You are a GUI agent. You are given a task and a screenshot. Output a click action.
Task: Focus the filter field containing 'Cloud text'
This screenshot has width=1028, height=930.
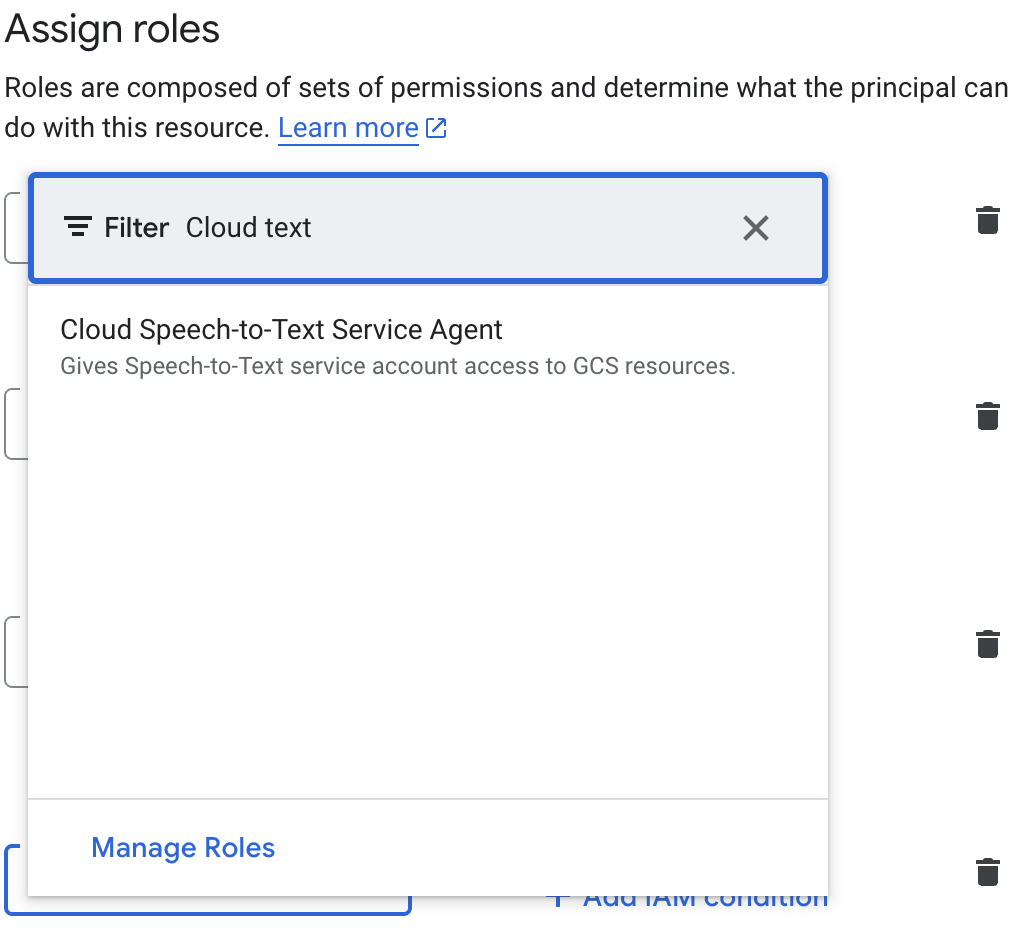(450, 228)
